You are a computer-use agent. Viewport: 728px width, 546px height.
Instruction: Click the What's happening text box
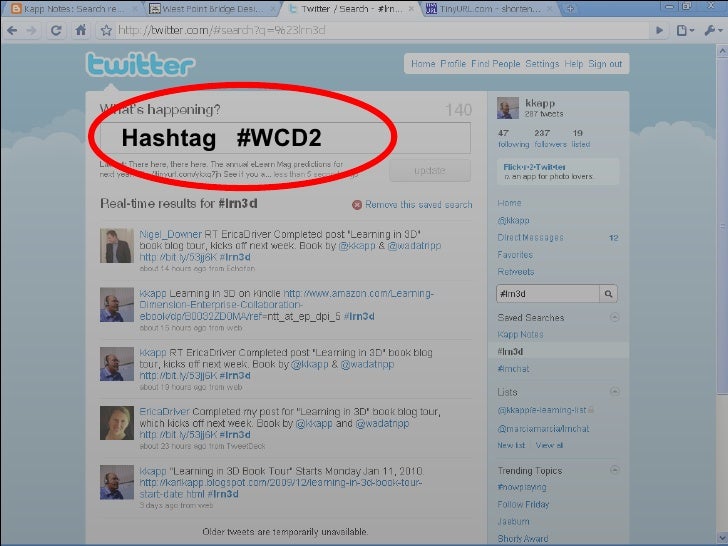(286, 138)
